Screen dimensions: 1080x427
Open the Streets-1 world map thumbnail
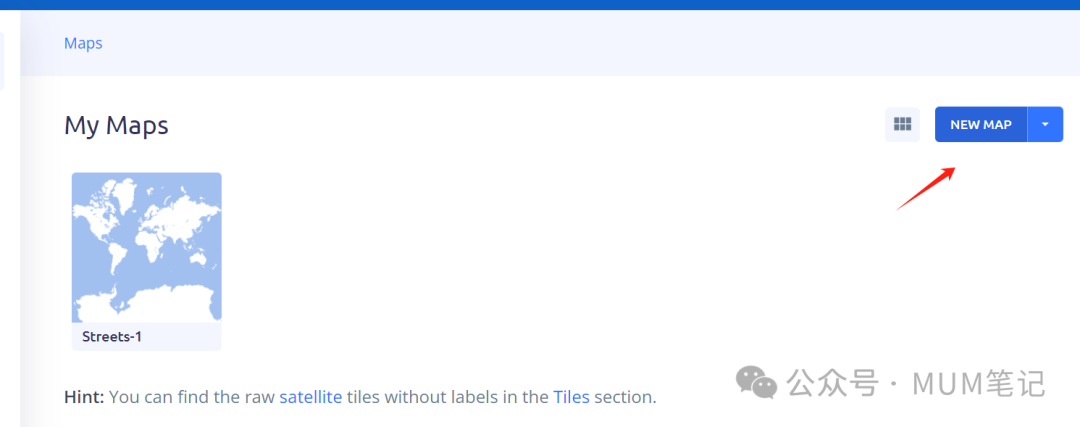147,247
